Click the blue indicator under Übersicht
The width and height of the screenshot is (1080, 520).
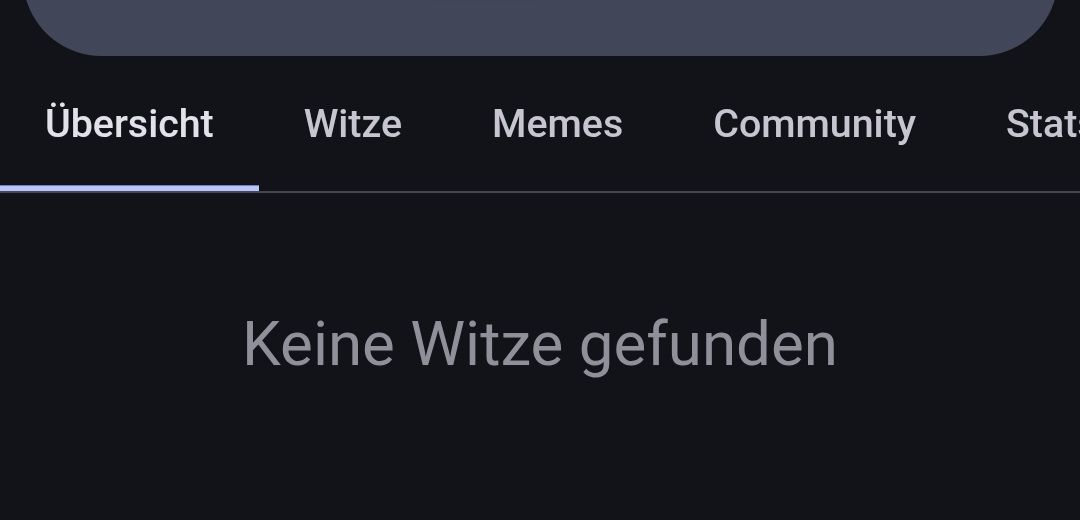pos(129,188)
